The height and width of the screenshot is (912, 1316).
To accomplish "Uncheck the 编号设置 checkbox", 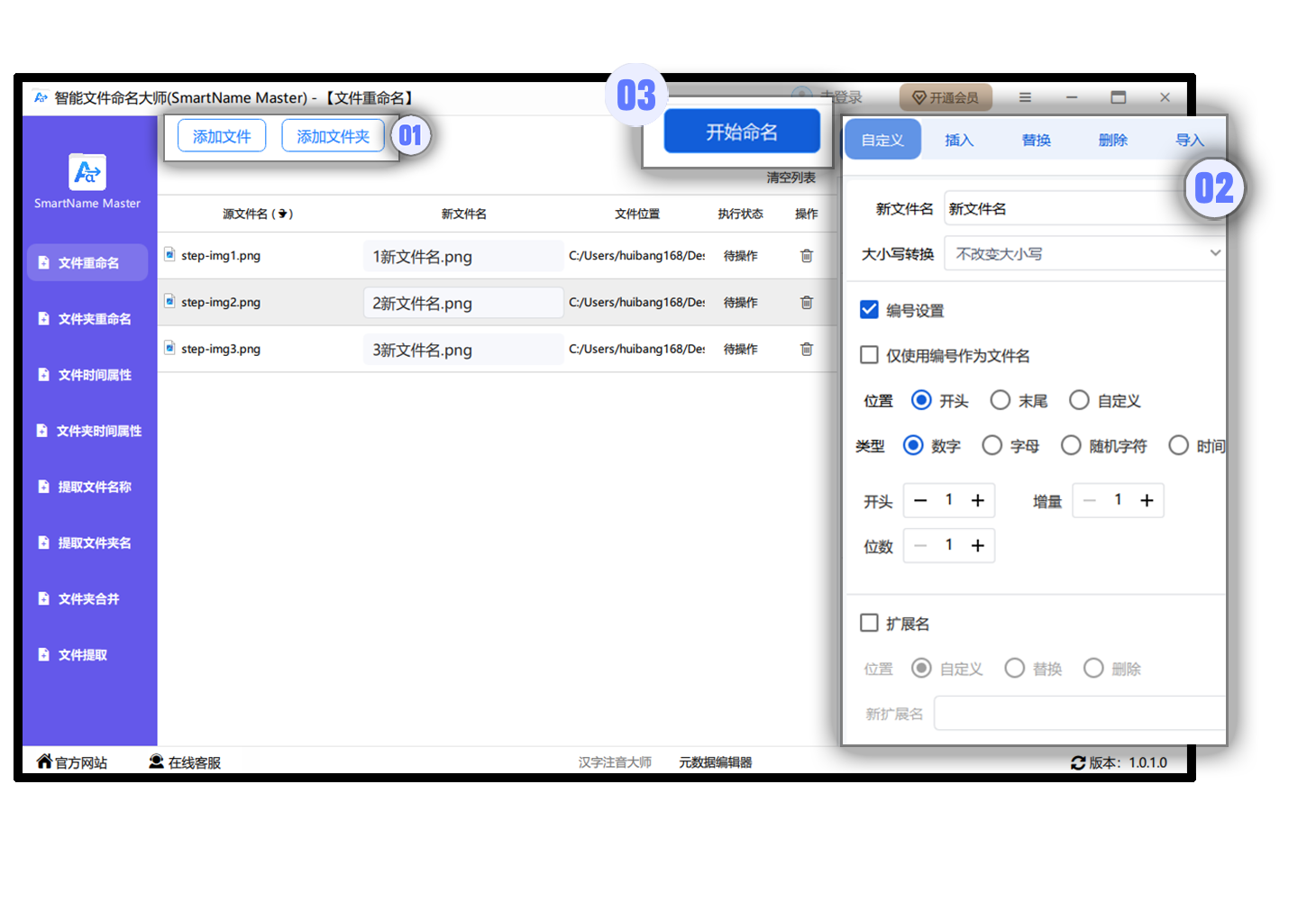I will pyautogui.click(x=869, y=310).
